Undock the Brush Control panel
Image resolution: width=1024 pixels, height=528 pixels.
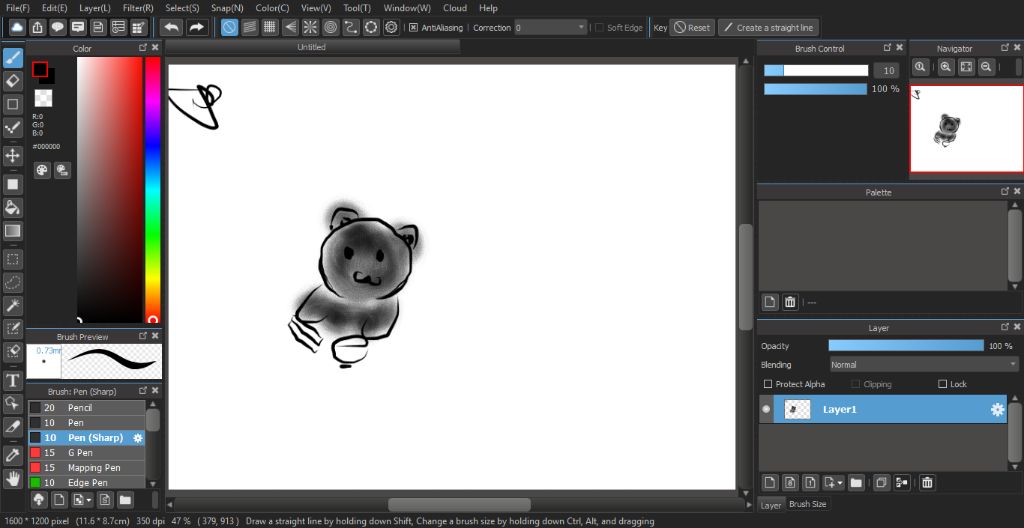coord(887,48)
